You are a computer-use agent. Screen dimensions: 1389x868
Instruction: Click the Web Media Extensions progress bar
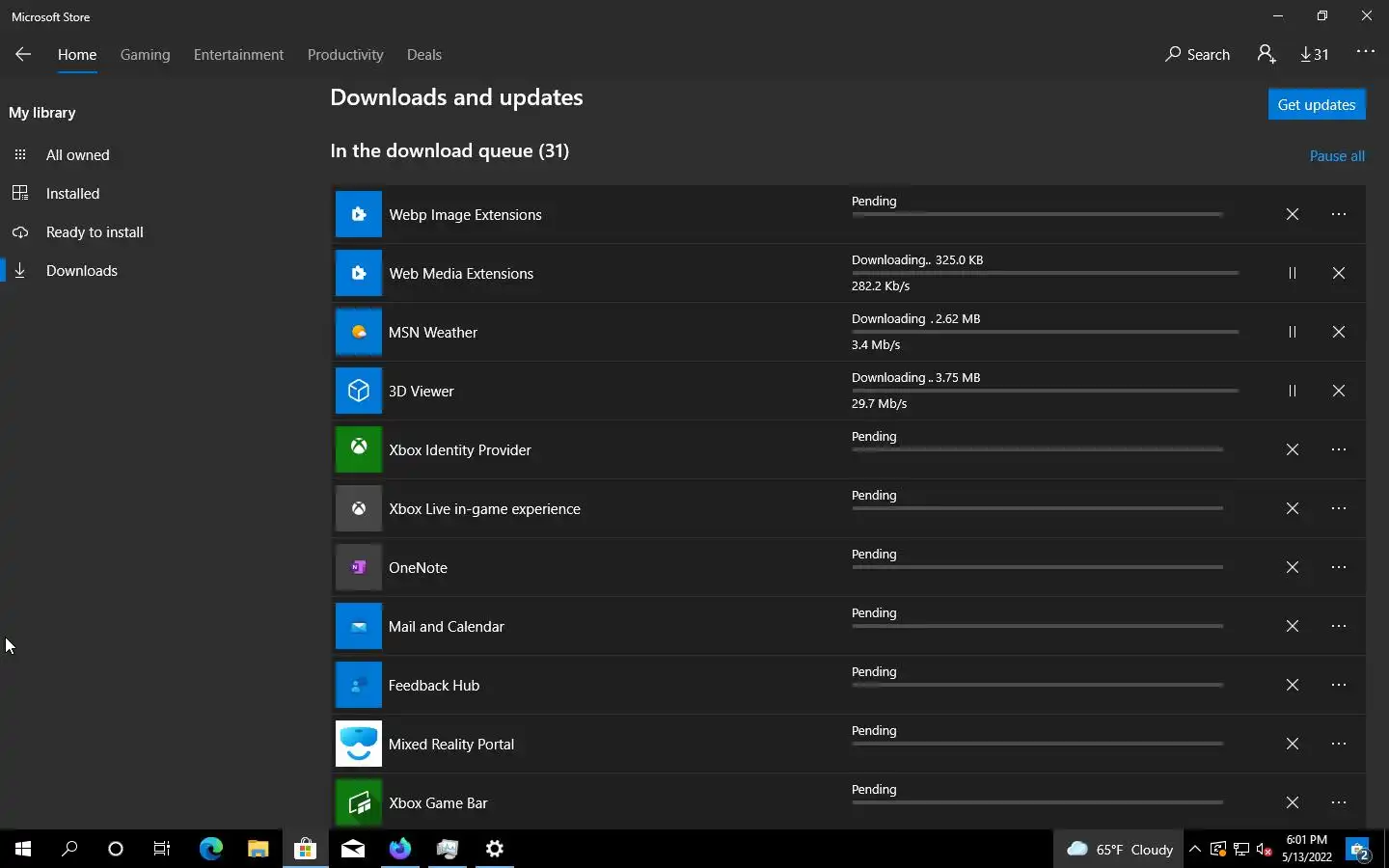1045,273
